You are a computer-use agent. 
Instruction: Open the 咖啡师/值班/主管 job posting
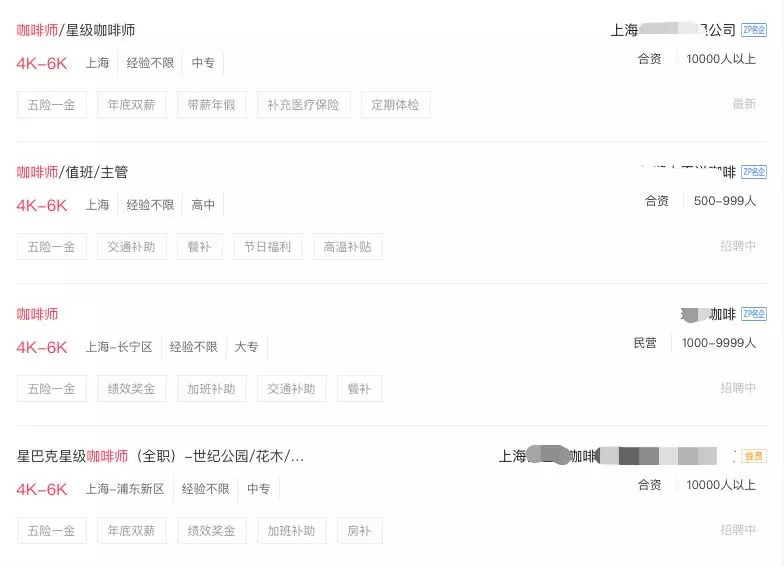(72, 172)
